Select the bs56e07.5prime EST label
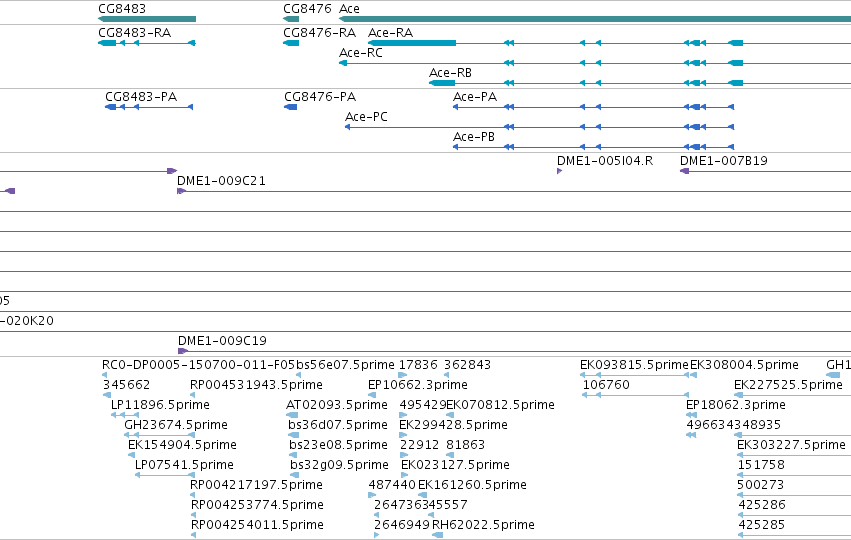851x540 pixels. click(x=345, y=365)
